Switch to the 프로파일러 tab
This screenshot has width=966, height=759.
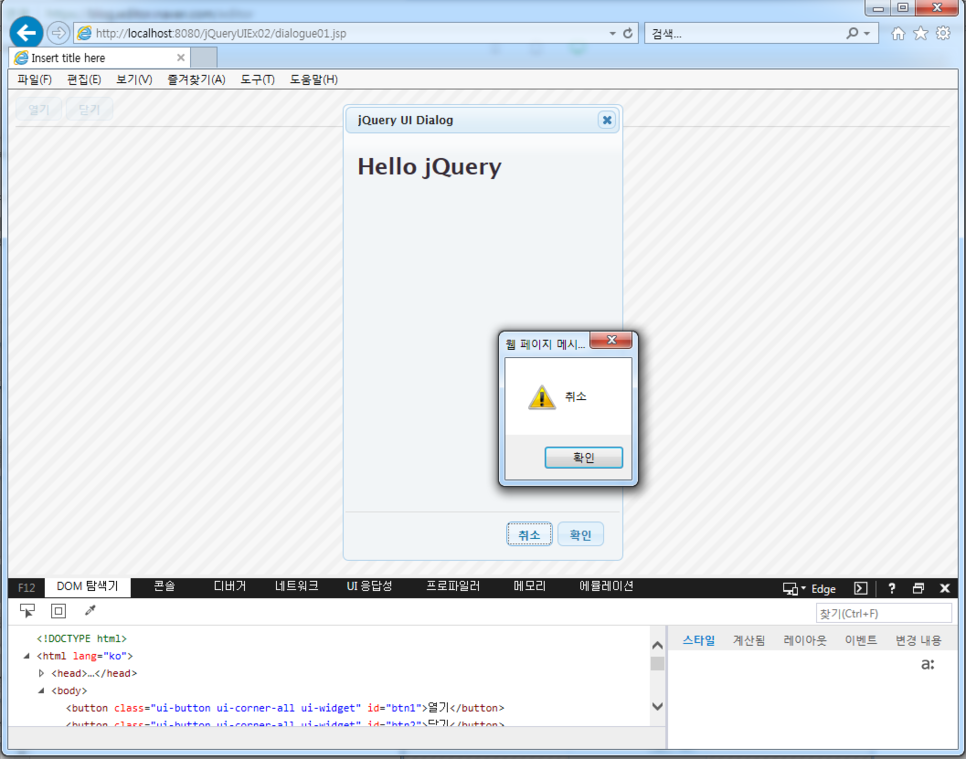[x=453, y=586]
